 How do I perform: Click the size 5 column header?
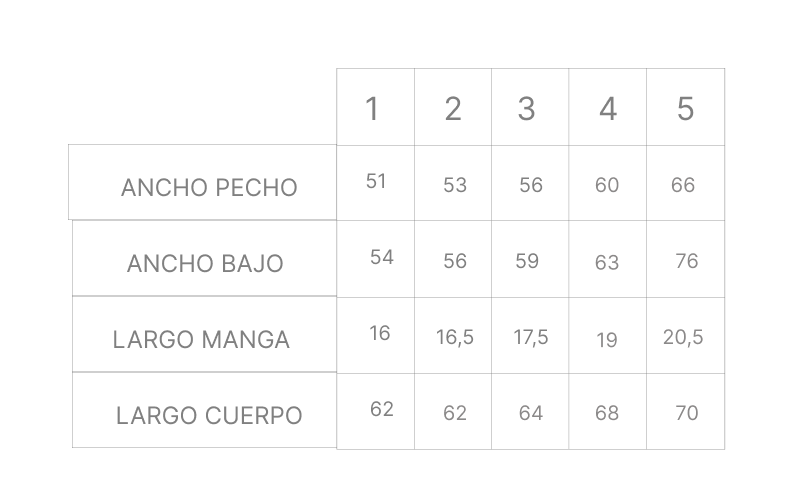tap(685, 108)
